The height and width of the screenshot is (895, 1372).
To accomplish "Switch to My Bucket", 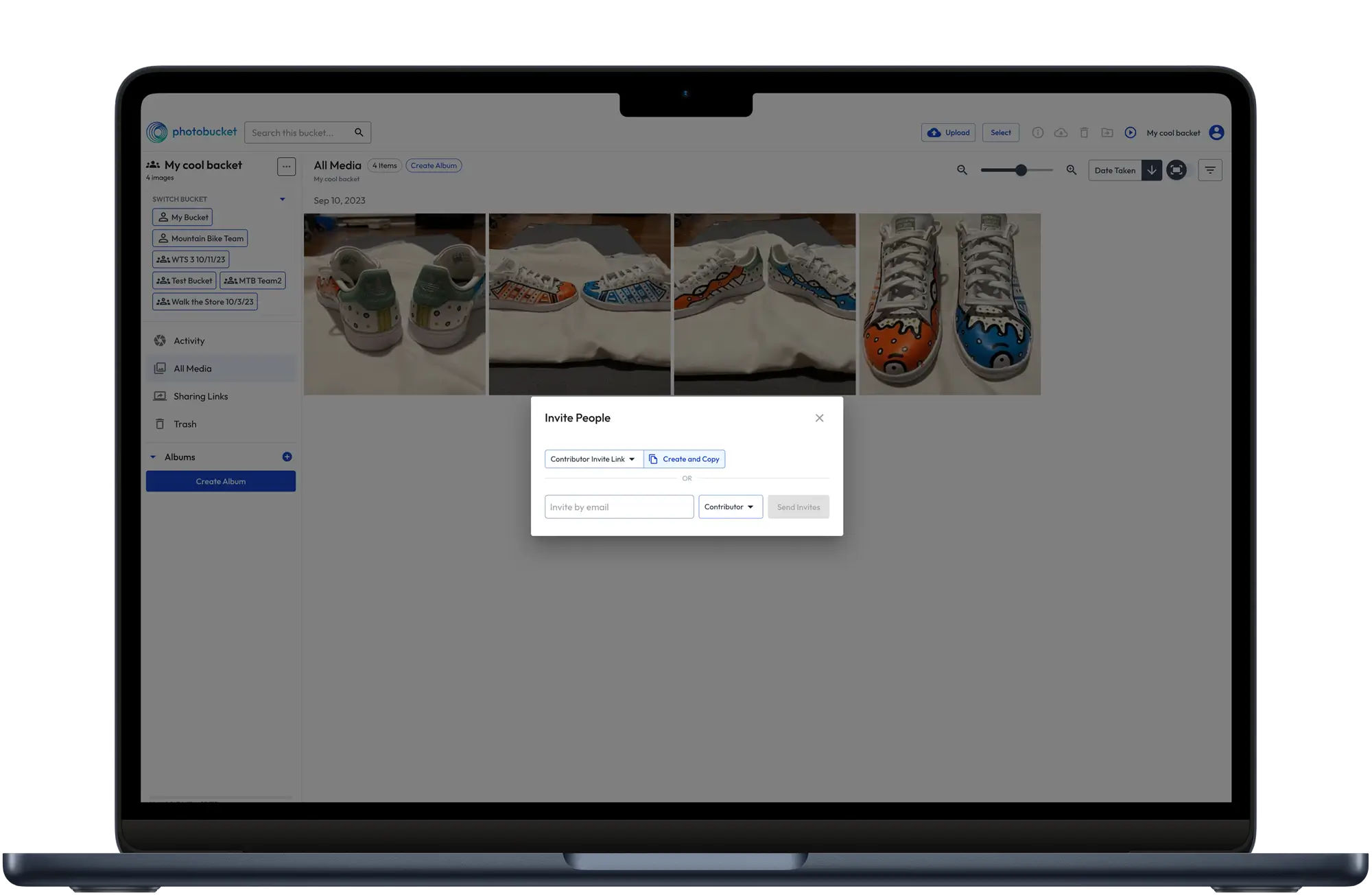I will point(182,218).
